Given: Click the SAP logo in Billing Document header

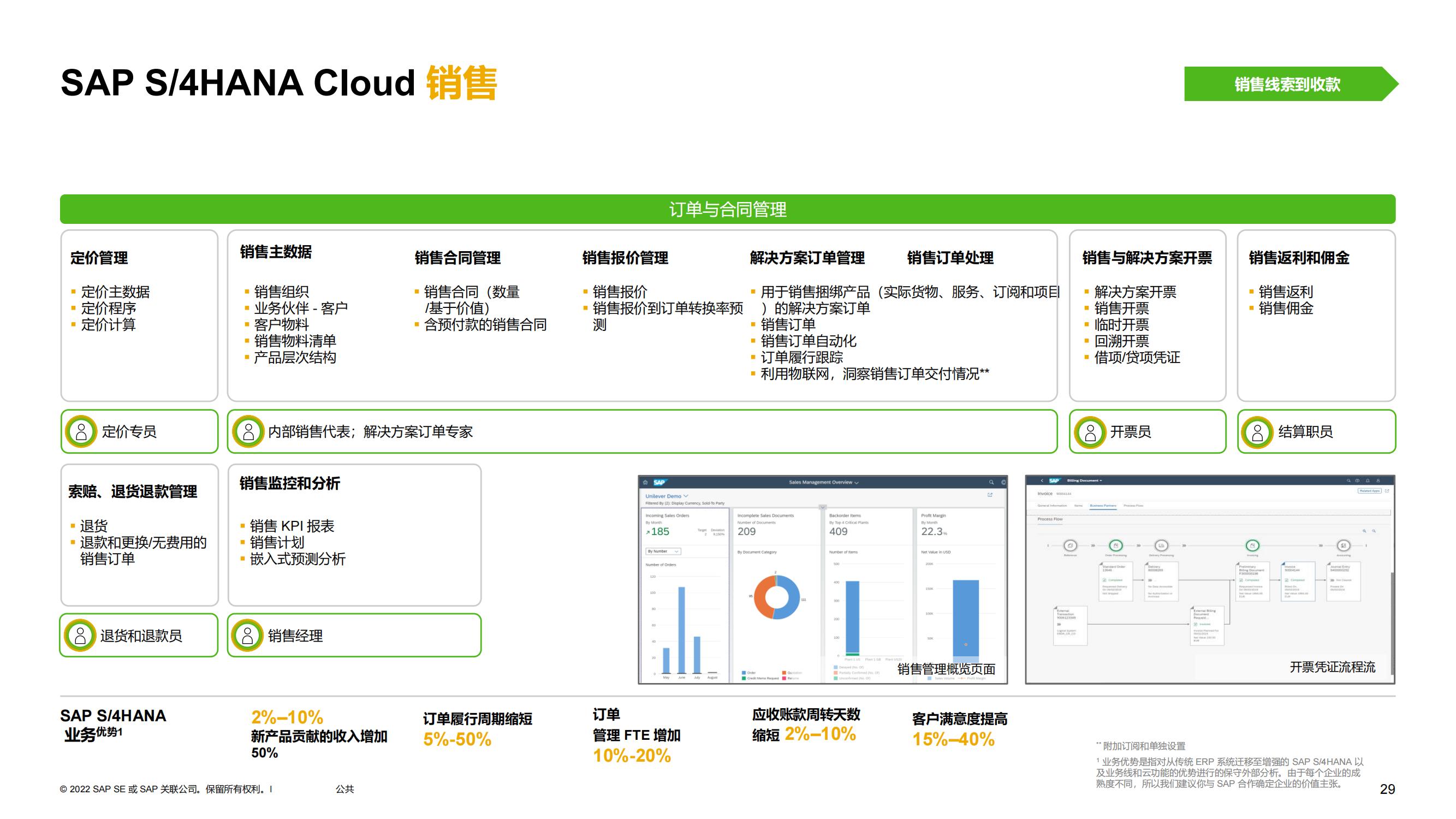Looking at the screenshot, I should (x=1054, y=480).
